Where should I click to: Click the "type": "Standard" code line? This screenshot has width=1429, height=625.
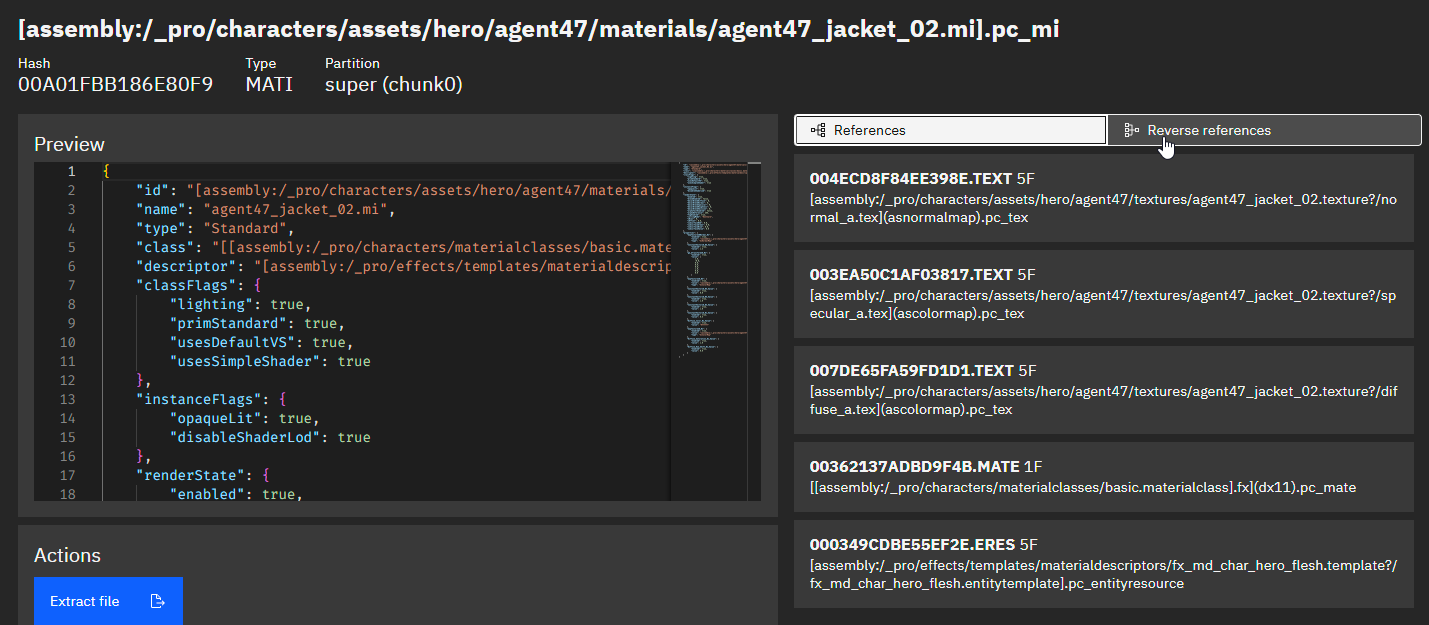(215, 228)
